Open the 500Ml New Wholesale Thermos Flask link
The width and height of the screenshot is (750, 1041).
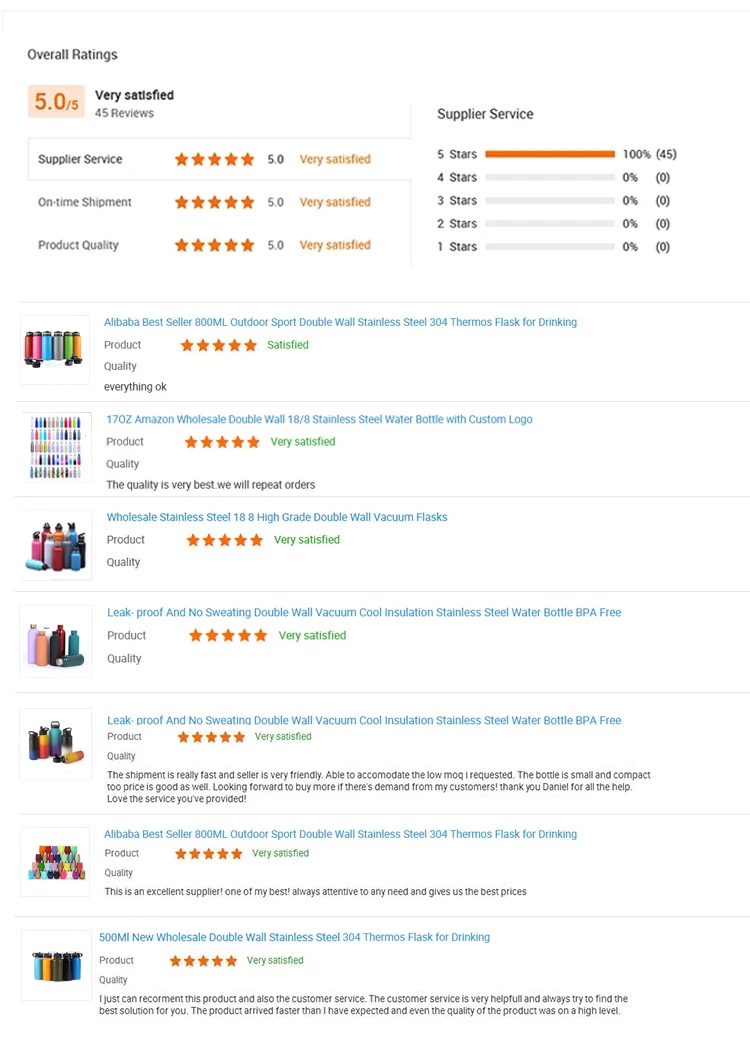(294, 937)
